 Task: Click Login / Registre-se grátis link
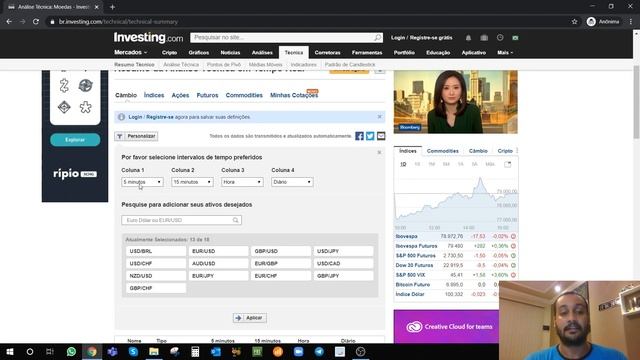tap(421, 38)
